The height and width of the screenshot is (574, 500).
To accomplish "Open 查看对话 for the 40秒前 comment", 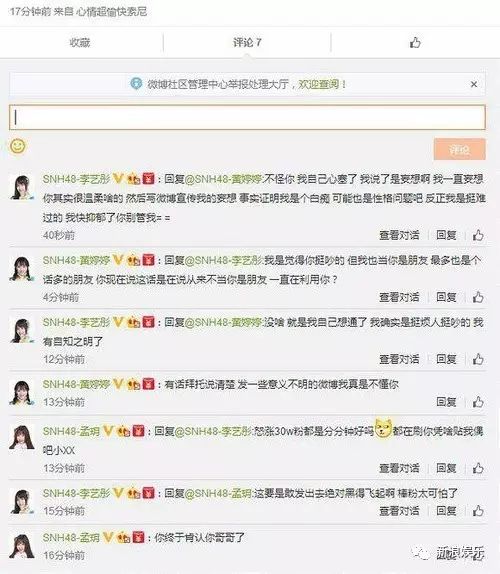I will click(399, 235).
